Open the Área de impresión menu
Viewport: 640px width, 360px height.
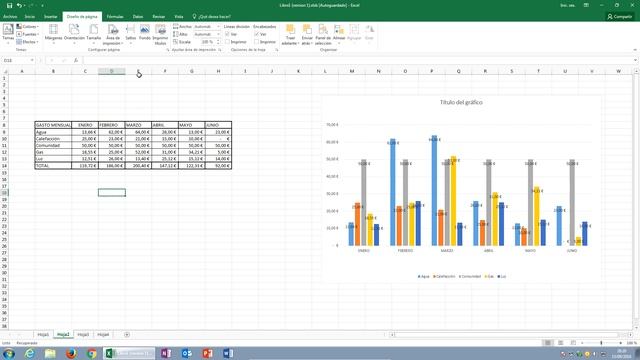113,34
